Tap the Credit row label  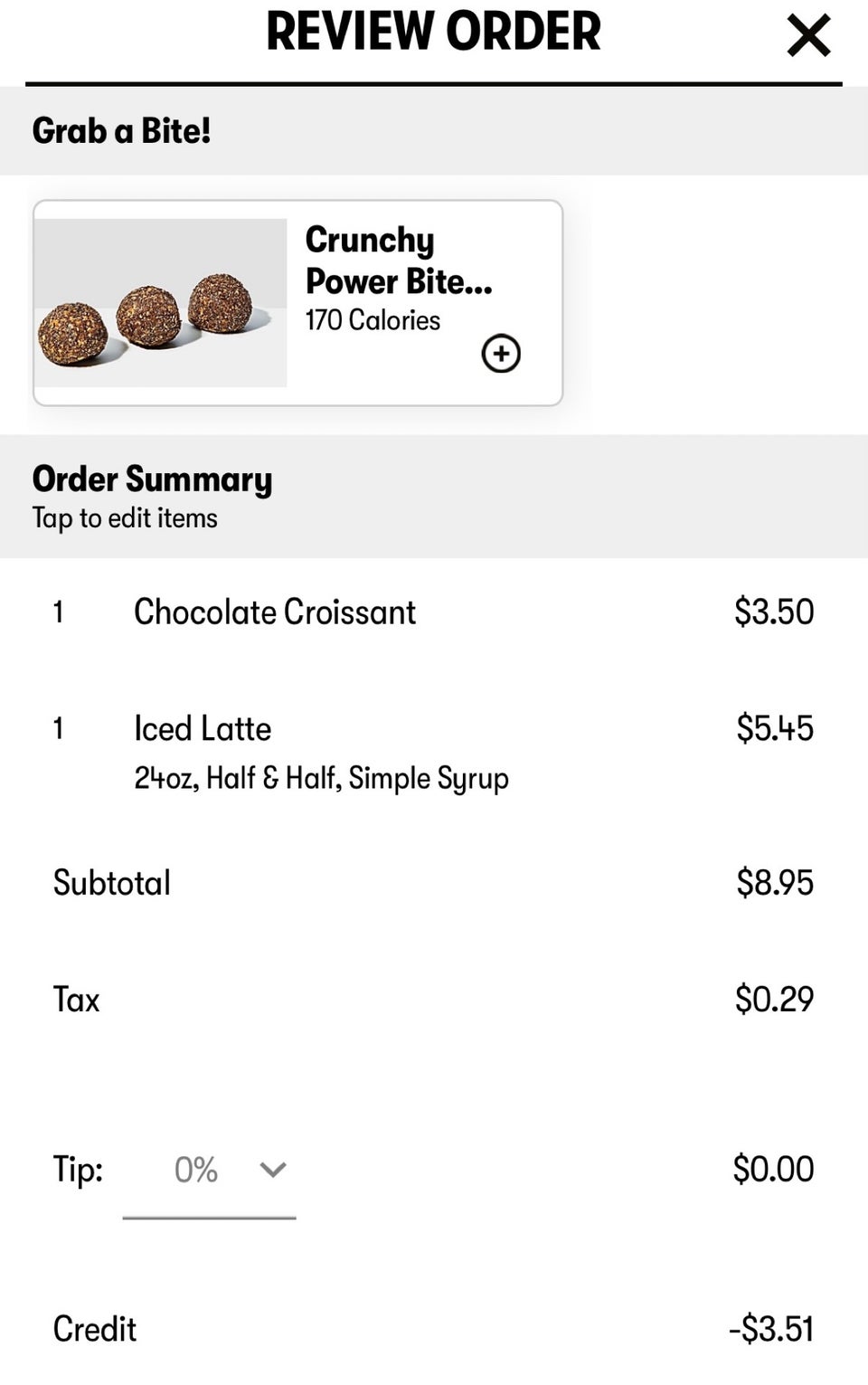click(95, 1329)
